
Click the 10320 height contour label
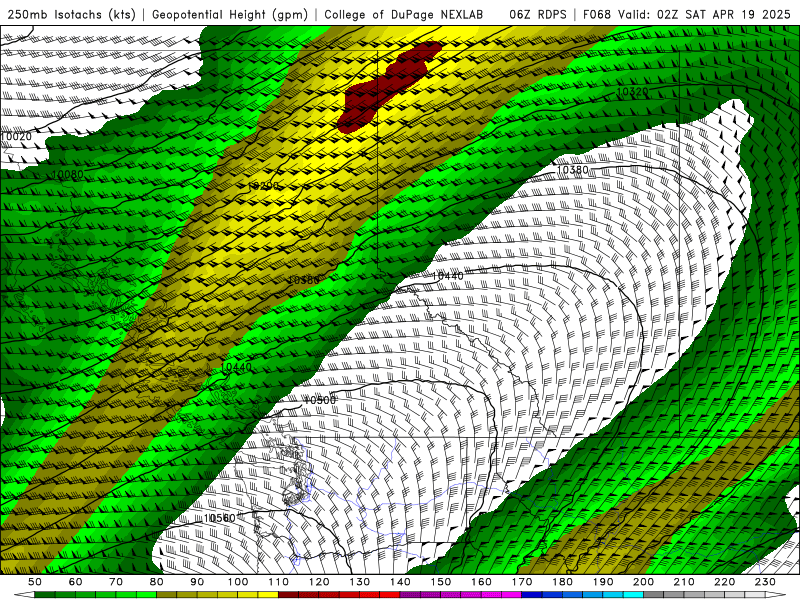[x=633, y=92]
